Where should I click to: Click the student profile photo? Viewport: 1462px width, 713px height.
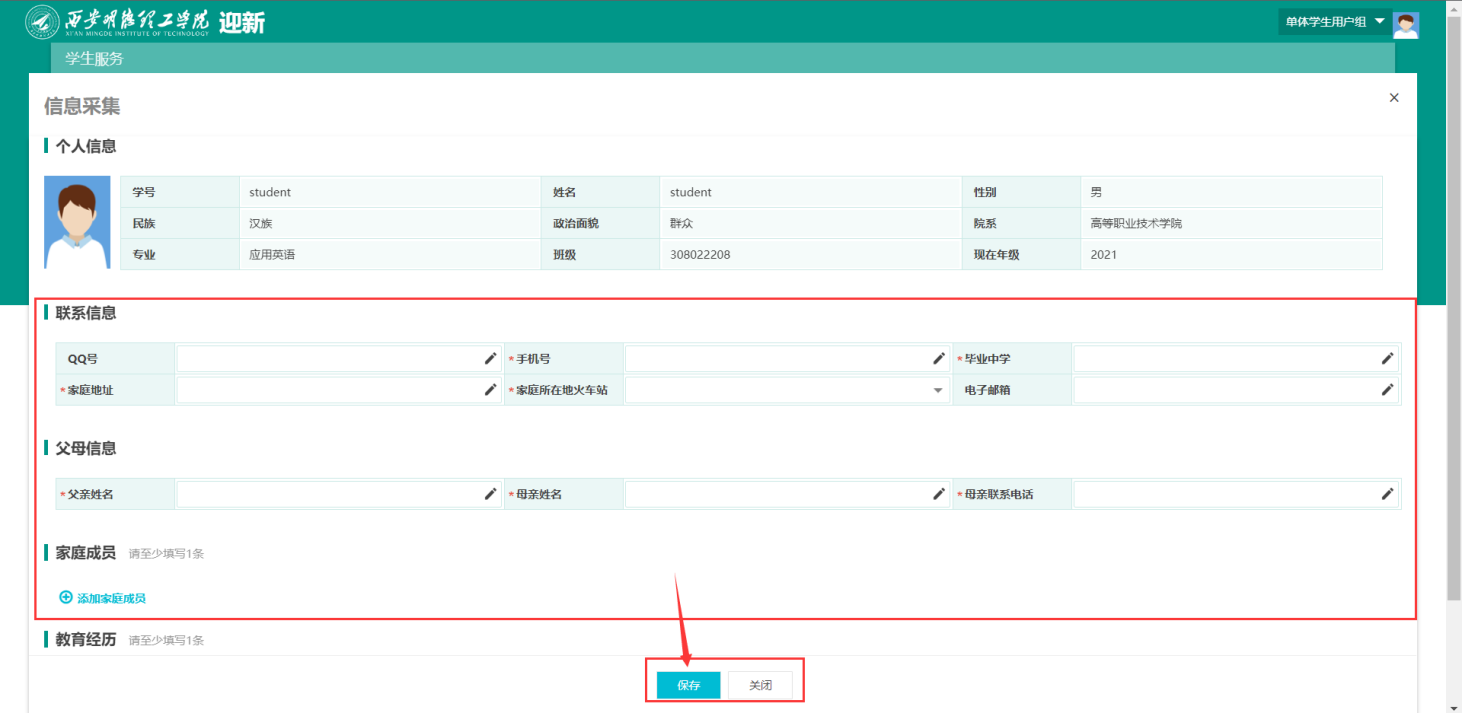(77, 222)
